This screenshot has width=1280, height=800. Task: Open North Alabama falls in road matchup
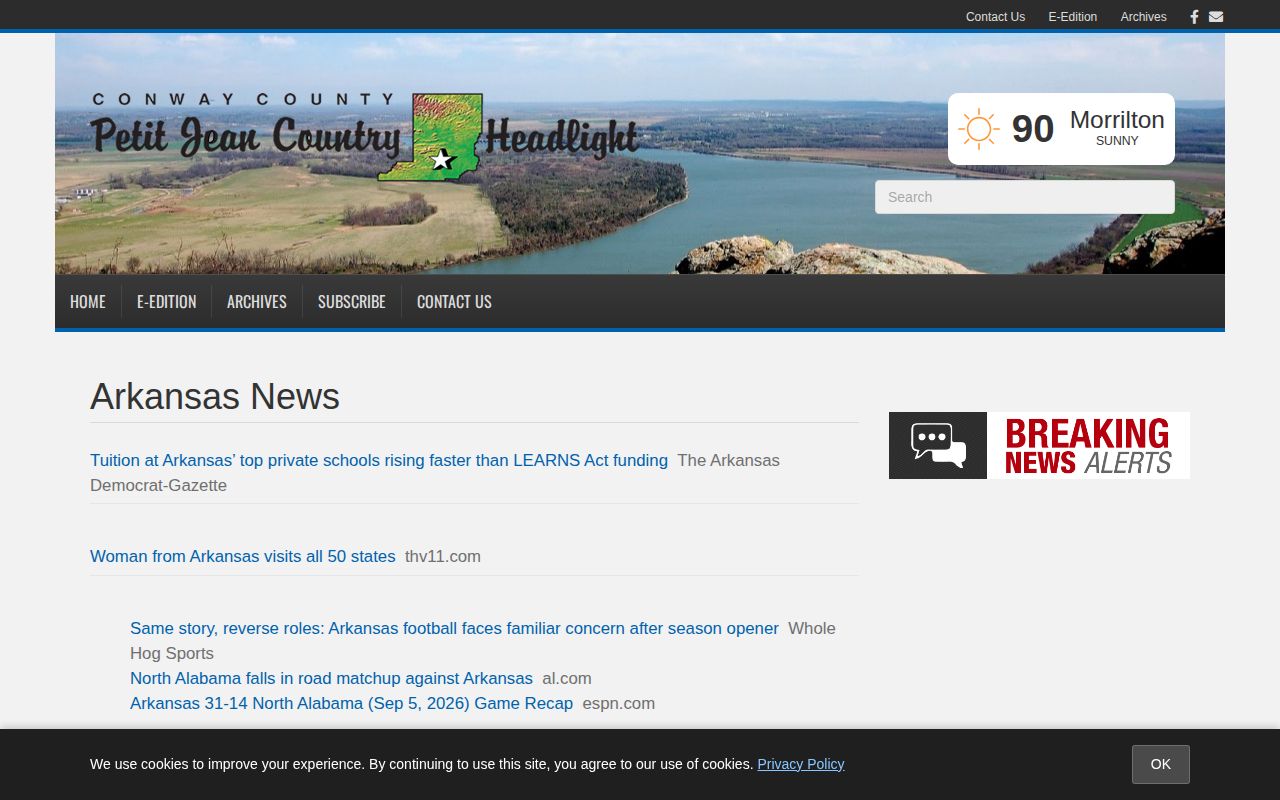point(331,678)
